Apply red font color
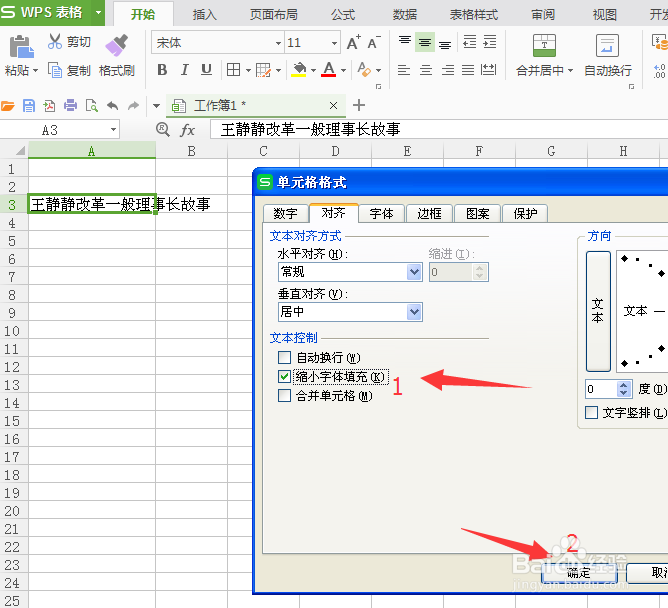The width and height of the screenshot is (668, 608). (328, 69)
